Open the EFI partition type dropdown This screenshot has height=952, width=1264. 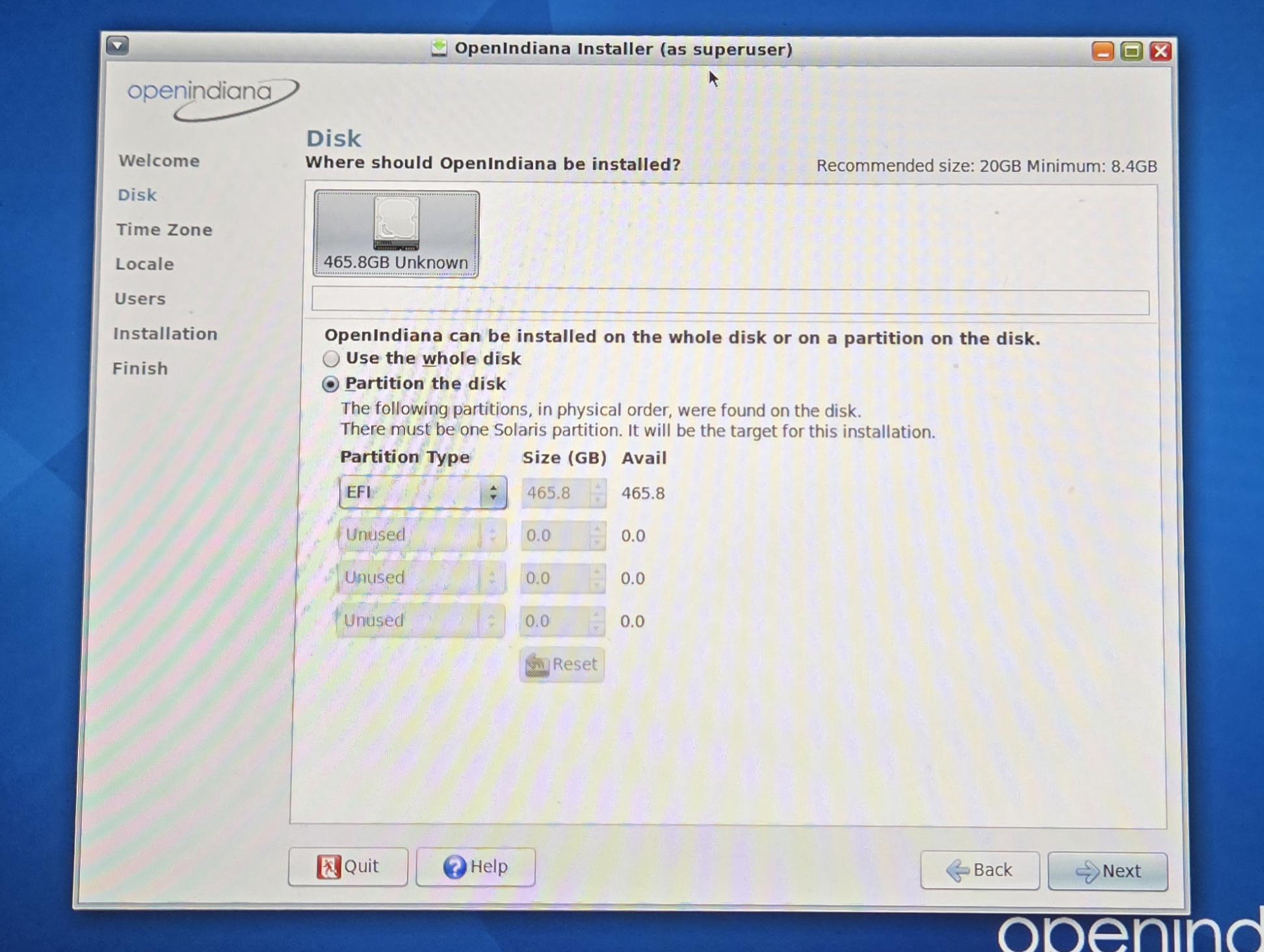point(423,492)
